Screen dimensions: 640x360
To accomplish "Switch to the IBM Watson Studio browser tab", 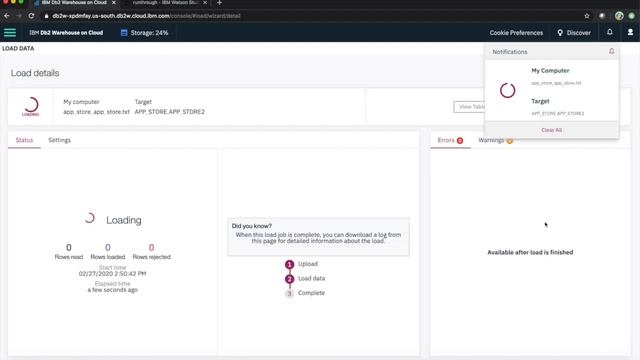I will (165, 3).
